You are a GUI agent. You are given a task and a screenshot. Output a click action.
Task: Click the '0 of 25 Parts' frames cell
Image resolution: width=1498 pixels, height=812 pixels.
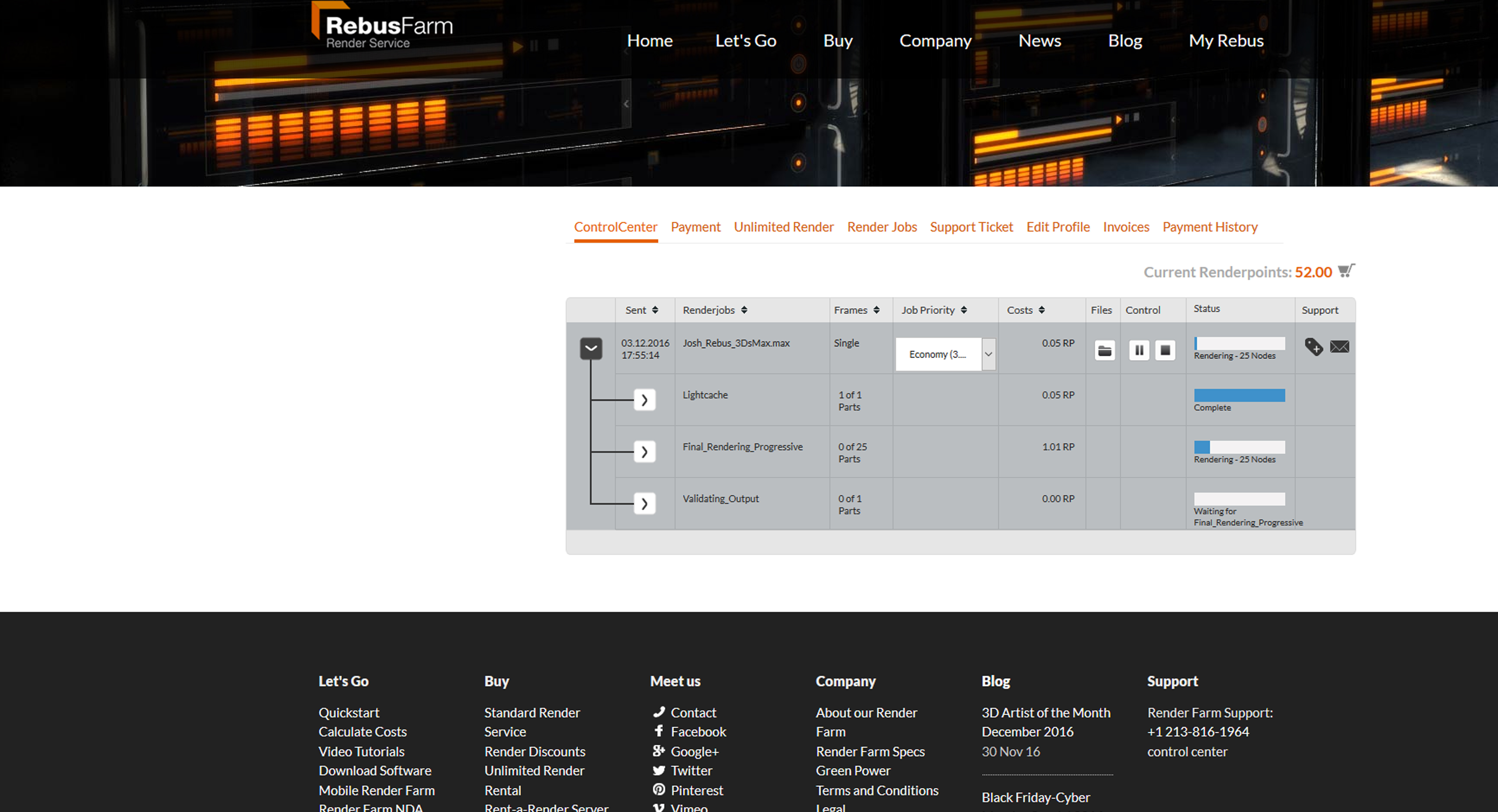pos(853,453)
